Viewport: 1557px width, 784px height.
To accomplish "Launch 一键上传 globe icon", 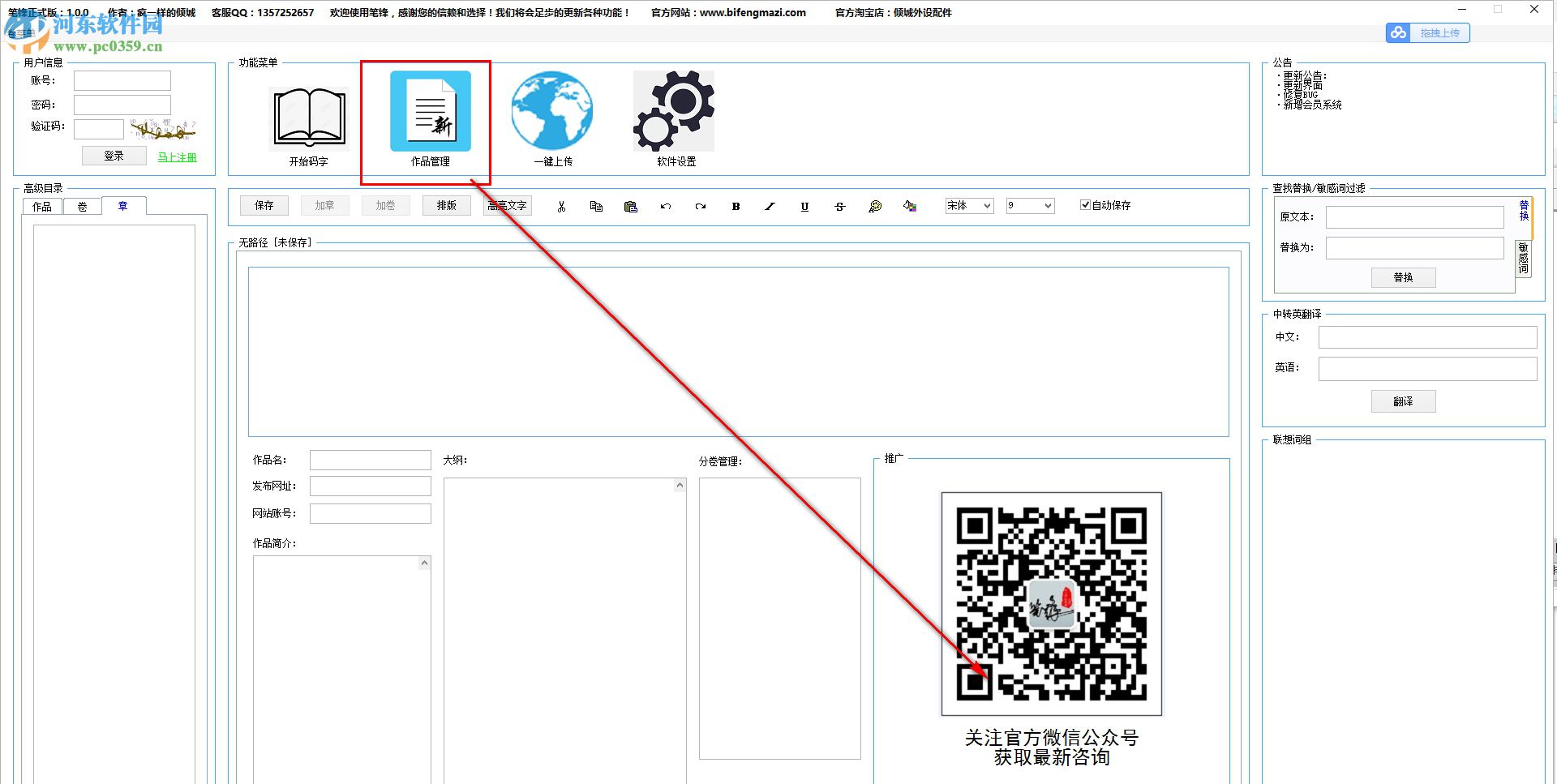I will pos(552,111).
